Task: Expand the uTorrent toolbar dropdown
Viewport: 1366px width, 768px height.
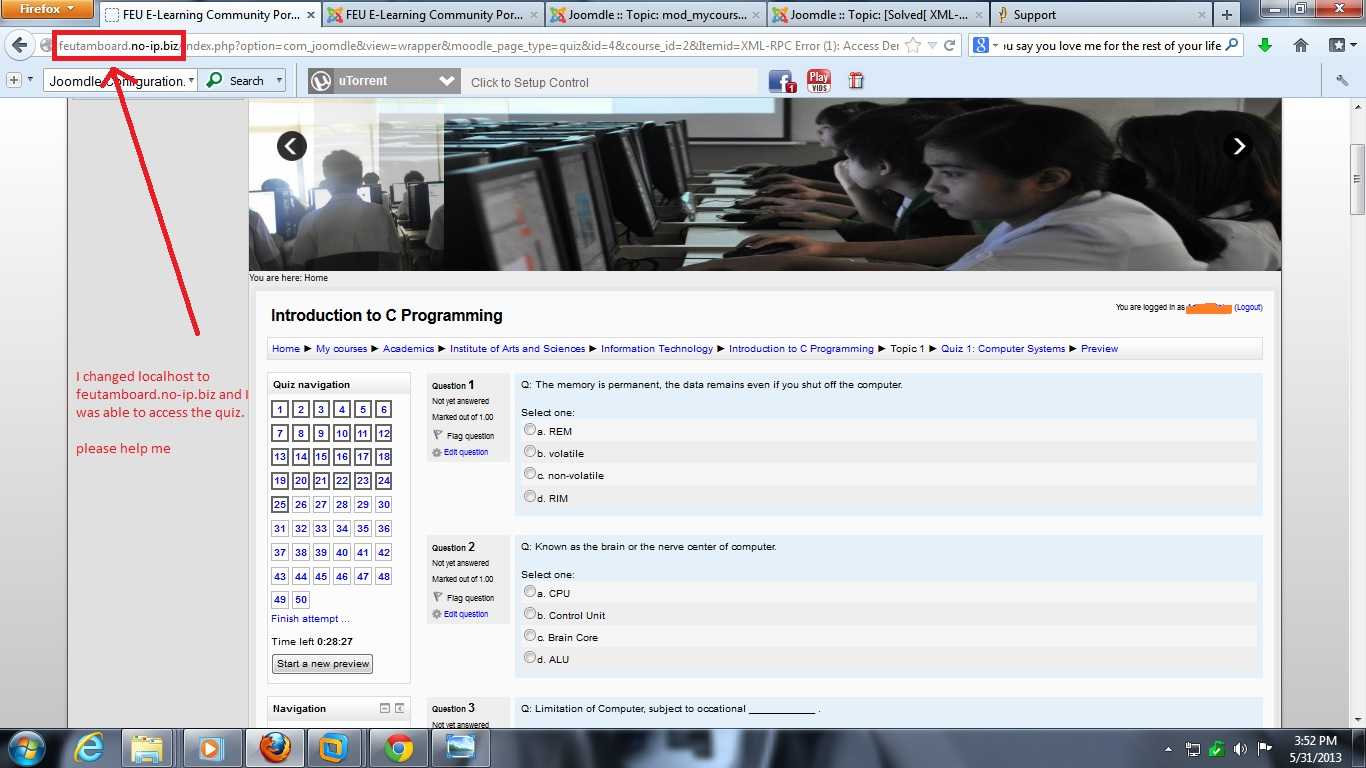Action: pyautogui.click(x=447, y=82)
